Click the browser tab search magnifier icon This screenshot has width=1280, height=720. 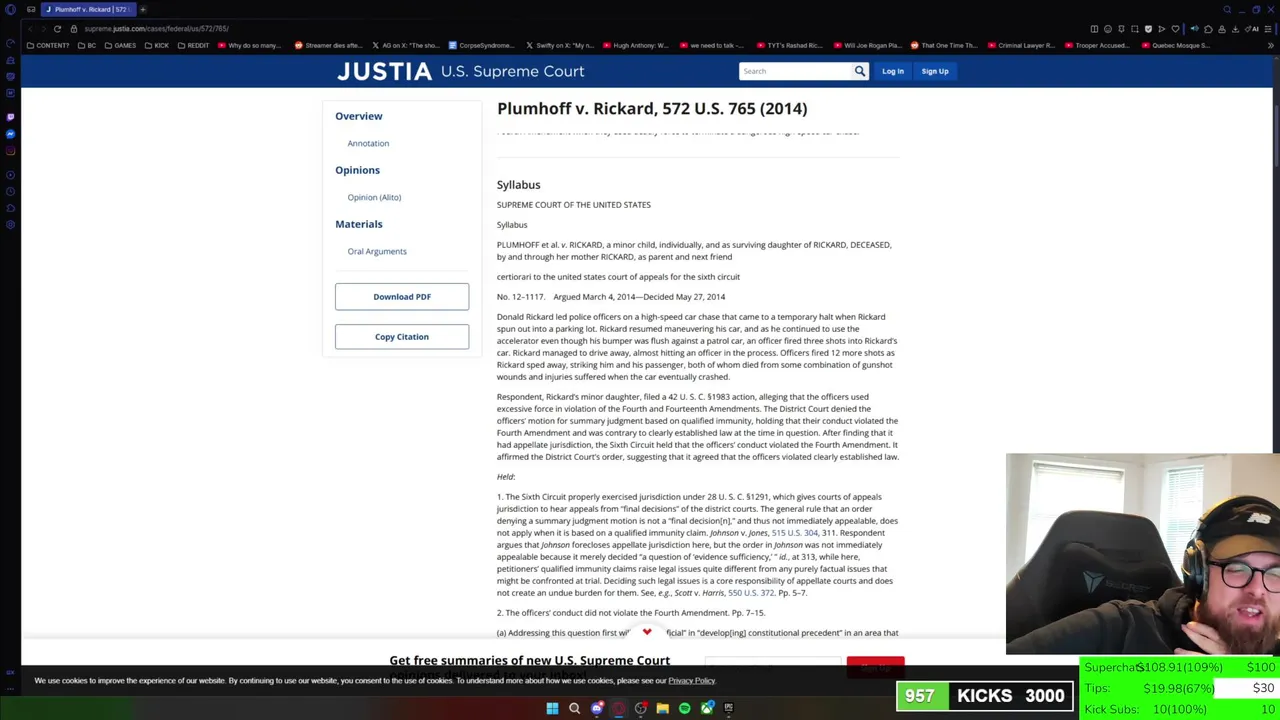1227,10
